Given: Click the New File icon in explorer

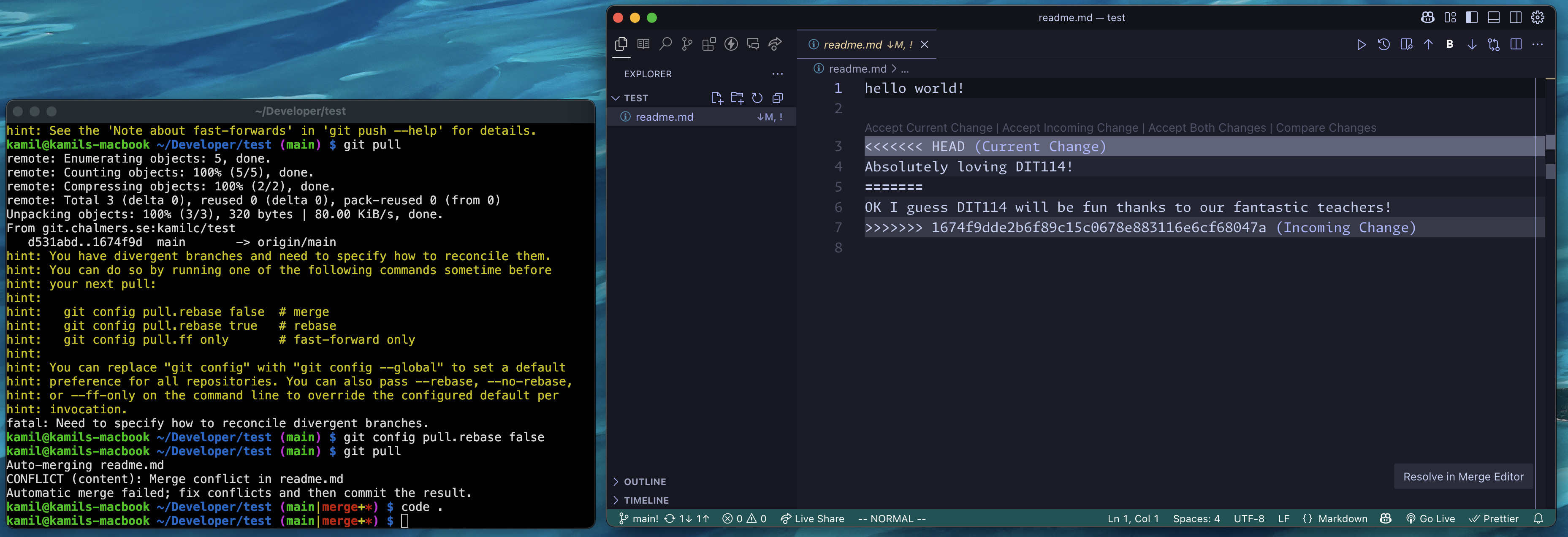Looking at the screenshot, I should click(716, 98).
